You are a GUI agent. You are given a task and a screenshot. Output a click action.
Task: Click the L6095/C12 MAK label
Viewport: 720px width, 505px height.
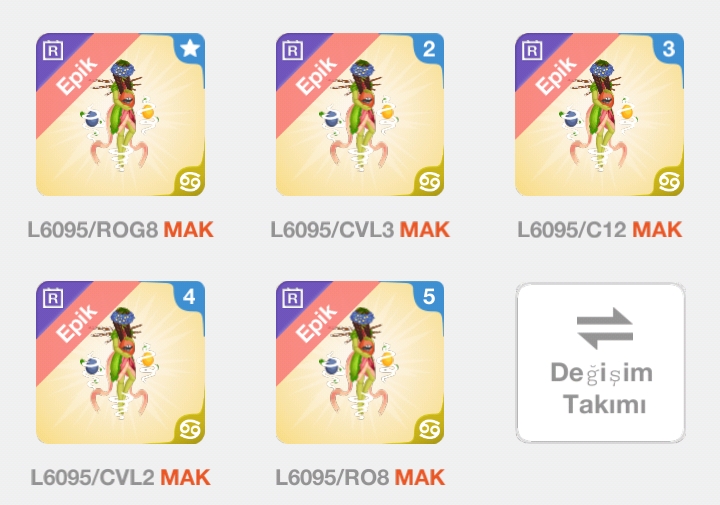coord(600,230)
